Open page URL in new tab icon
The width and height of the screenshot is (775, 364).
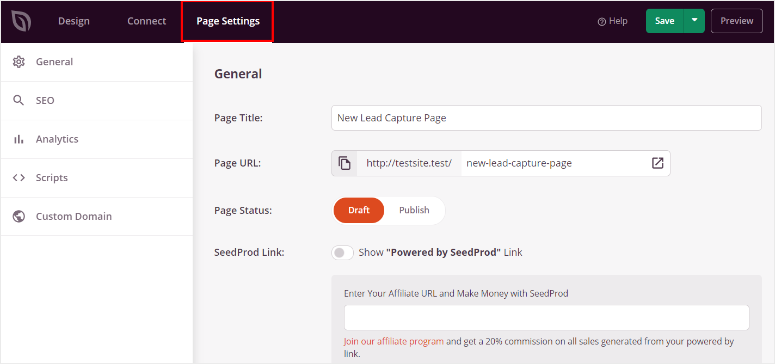657,163
